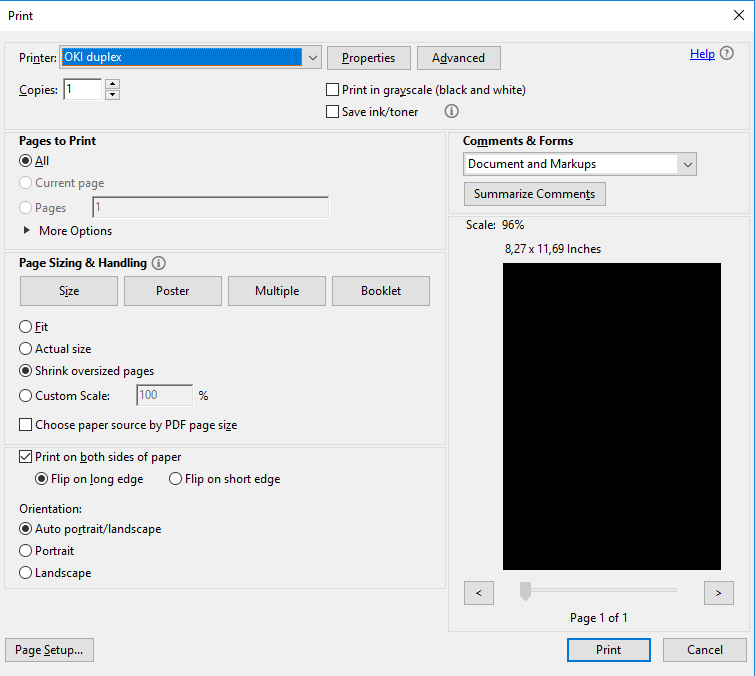Increase copies with the up arrow
This screenshot has height=676, width=755.
coord(112,84)
